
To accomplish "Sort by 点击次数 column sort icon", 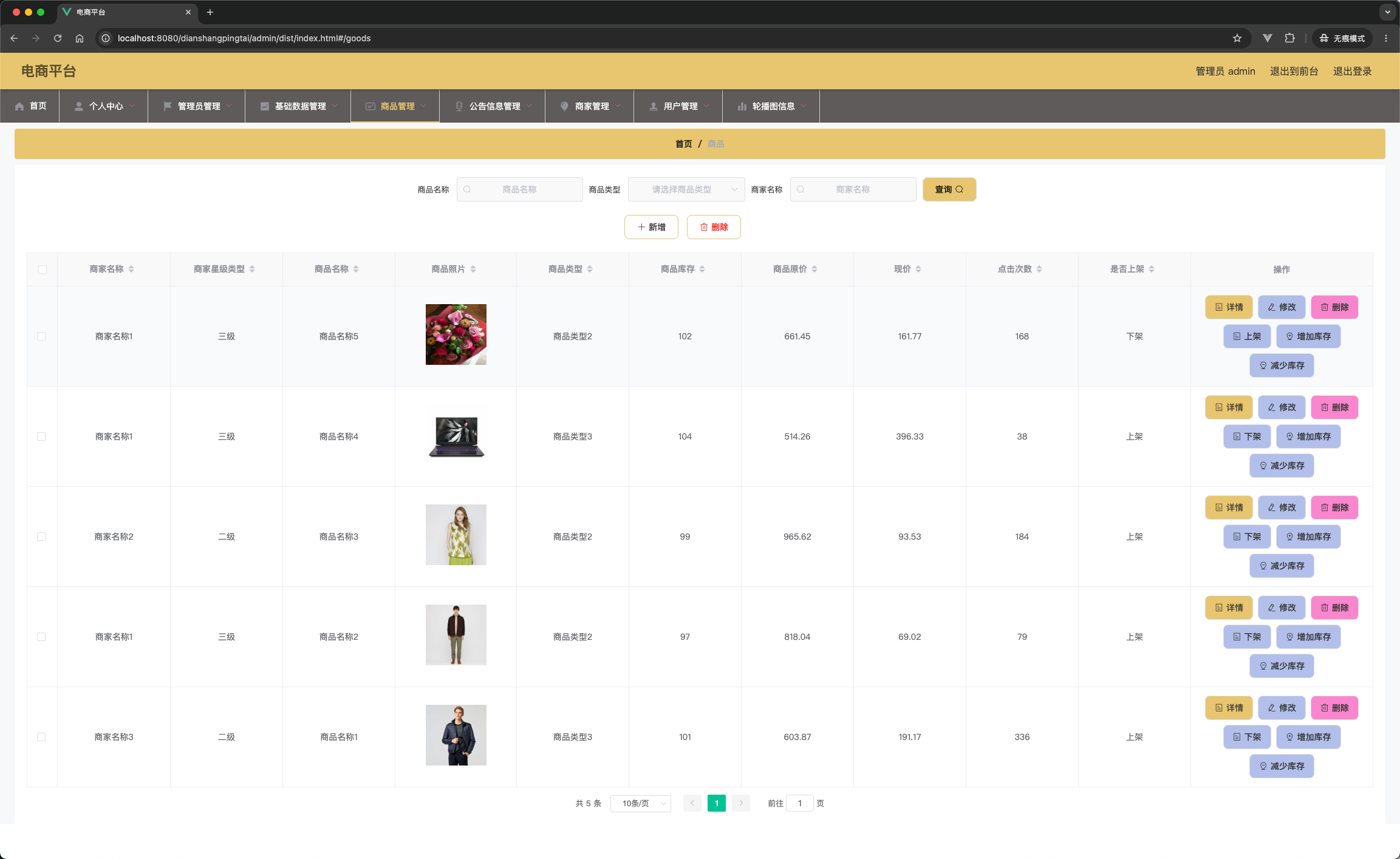I will pos(1039,269).
